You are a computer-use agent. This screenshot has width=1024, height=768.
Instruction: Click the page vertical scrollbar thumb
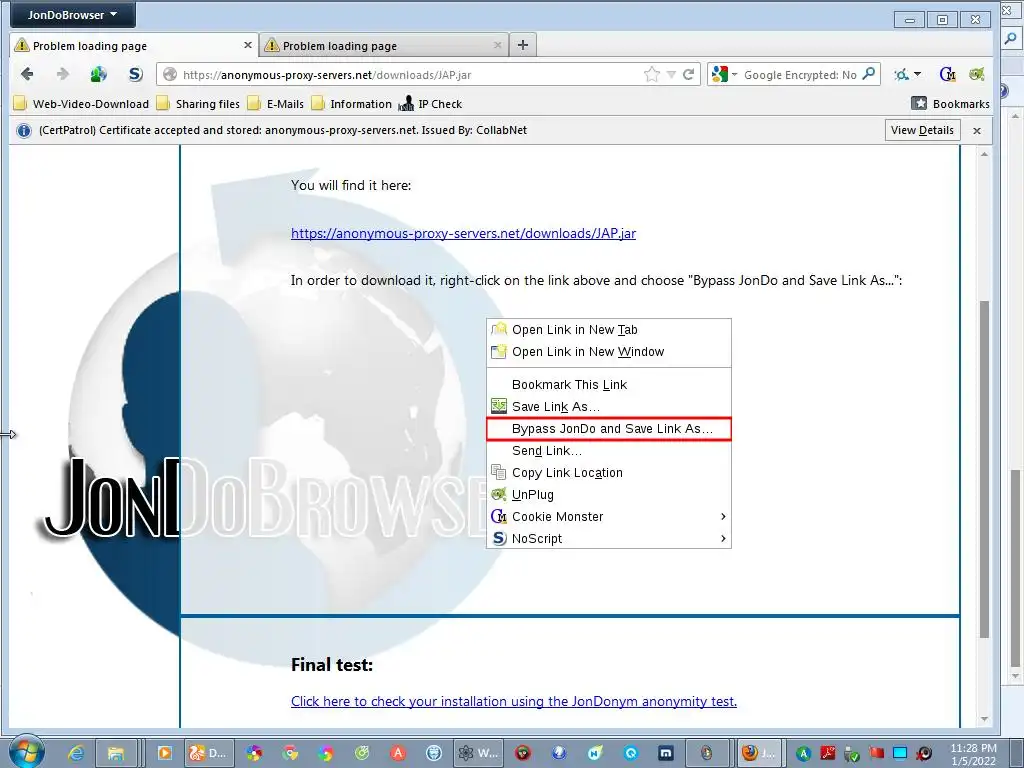[x=984, y=469]
